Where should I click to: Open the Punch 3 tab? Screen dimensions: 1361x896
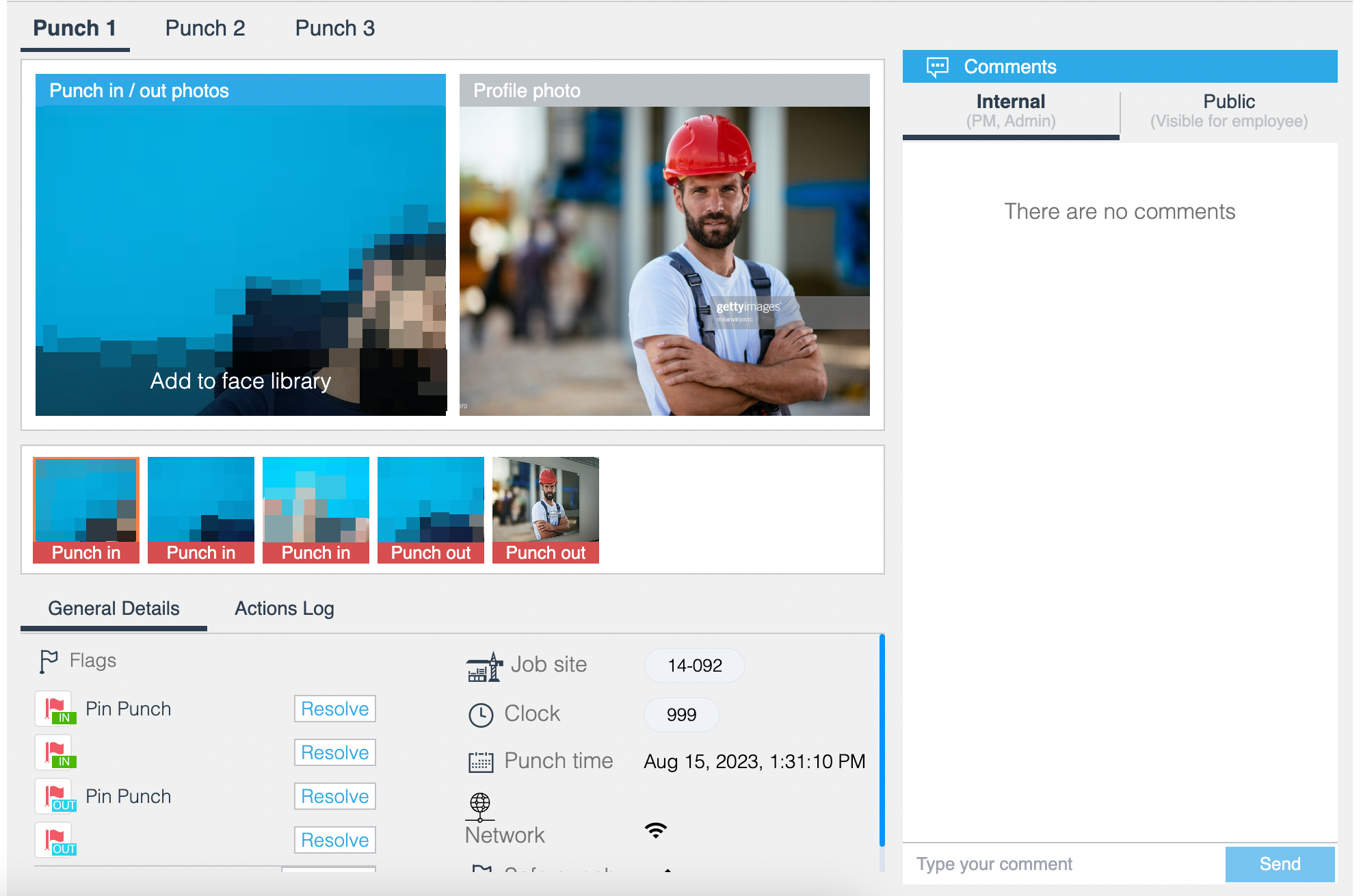[x=335, y=29]
